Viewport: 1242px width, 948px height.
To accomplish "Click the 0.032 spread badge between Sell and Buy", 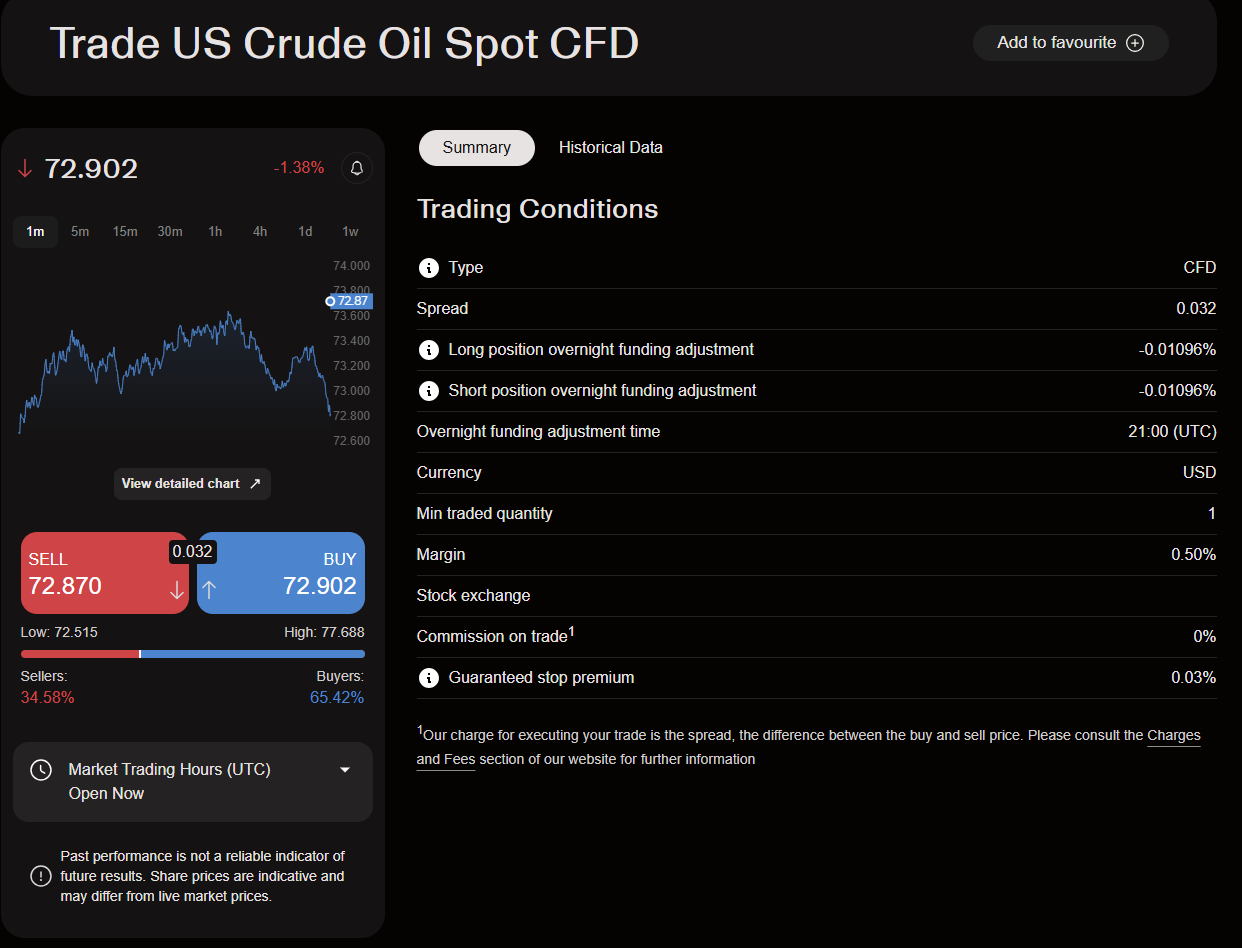I will (192, 551).
